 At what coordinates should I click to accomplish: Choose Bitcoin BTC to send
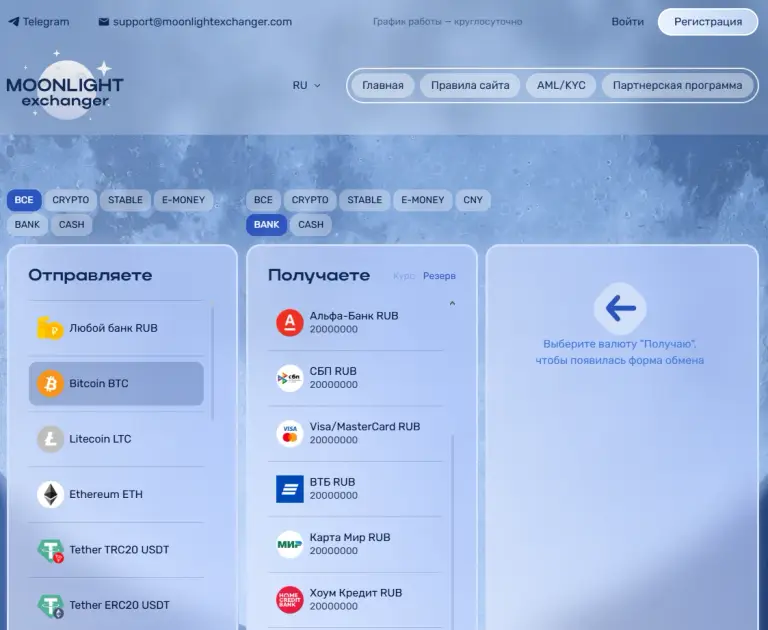tap(116, 384)
